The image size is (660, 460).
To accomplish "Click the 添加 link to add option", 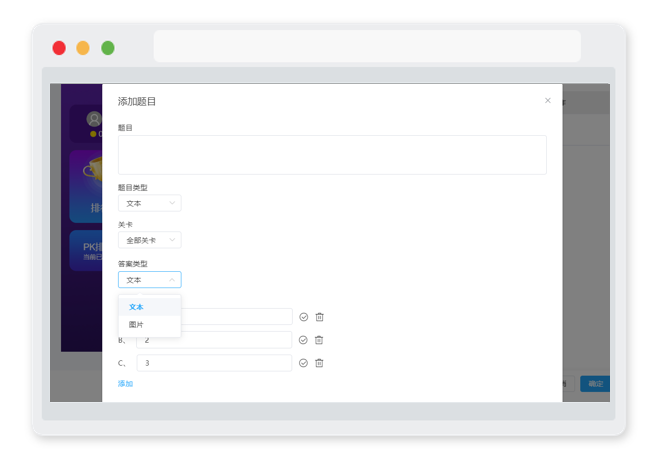I will (125, 383).
